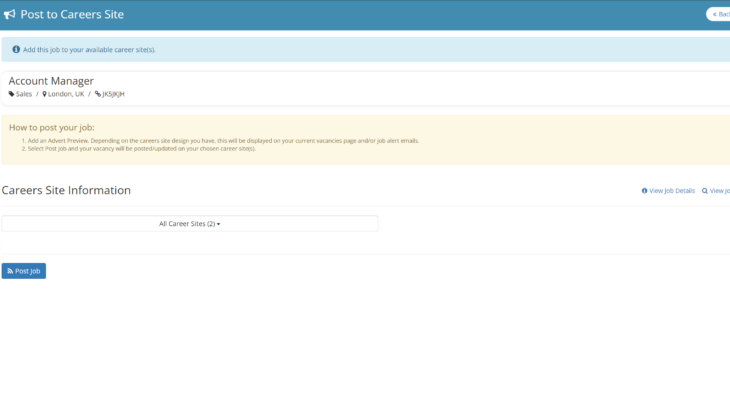This screenshot has width=730, height=420.
Task: Go back using the Back button
Action: 718,14
